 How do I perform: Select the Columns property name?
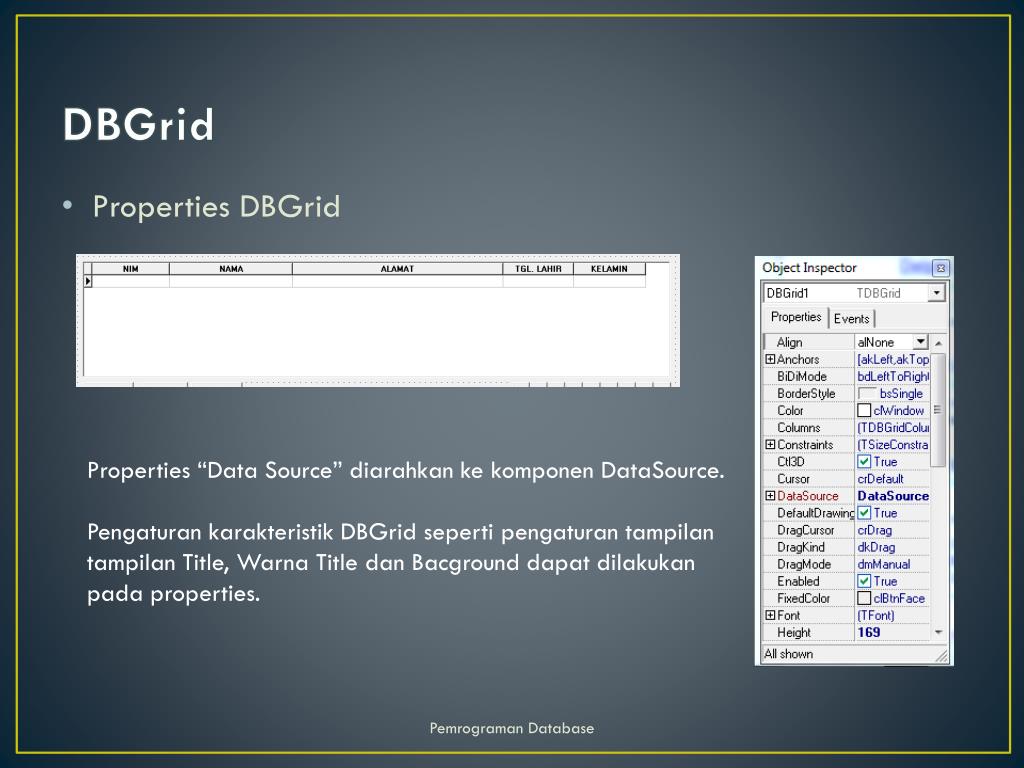pos(799,428)
